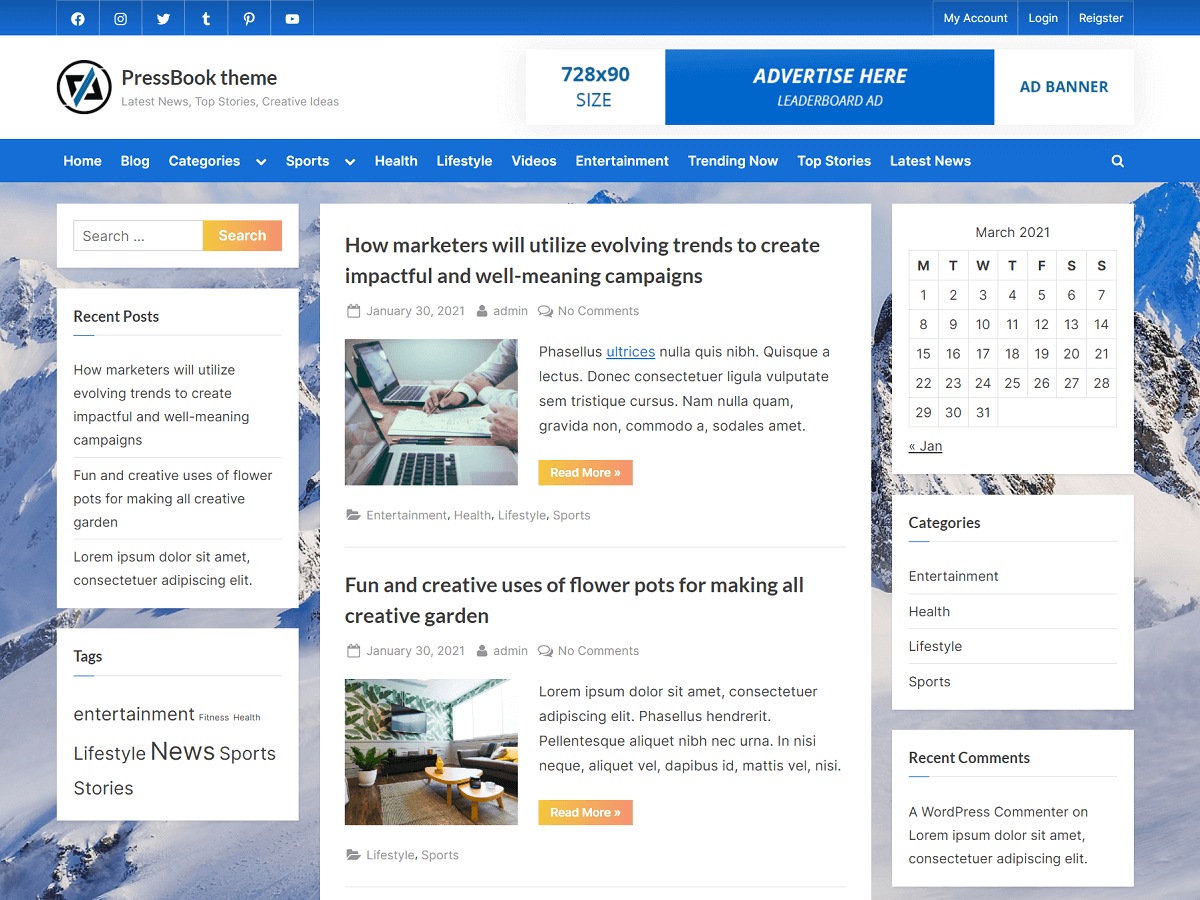Open the Twitter social link
The height and width of the screenshot is (900, 1200).
tap(163, 17)
